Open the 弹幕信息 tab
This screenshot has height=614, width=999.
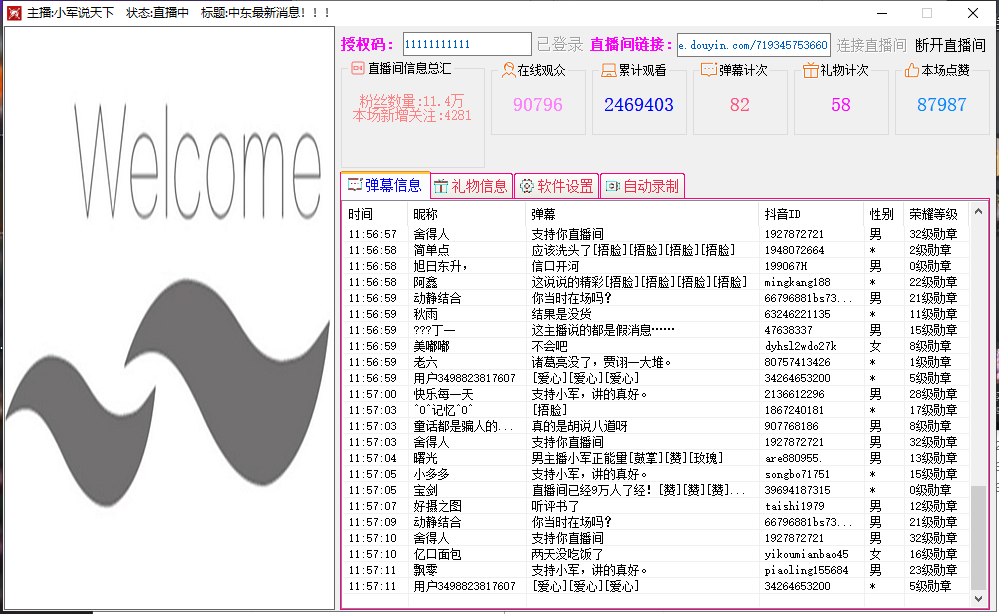385,185
